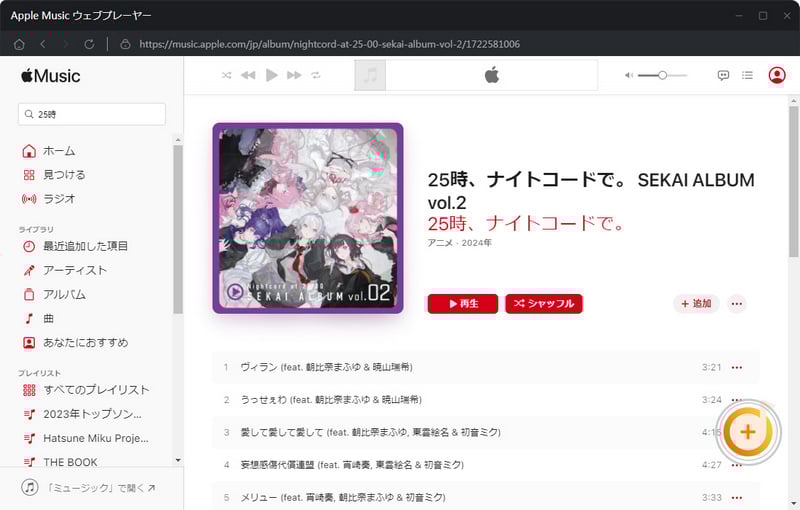Open the lyrics speech-bubble icon
The width and height of the screenshot is (800, 510).
click(x=723, y=75)
